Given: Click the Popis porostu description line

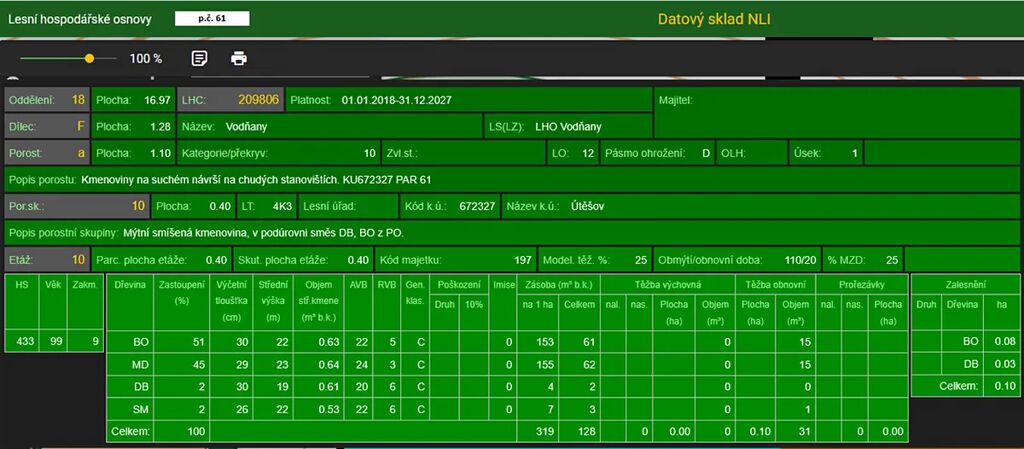Looking at the screenshot, I should (x=511, y=179).
